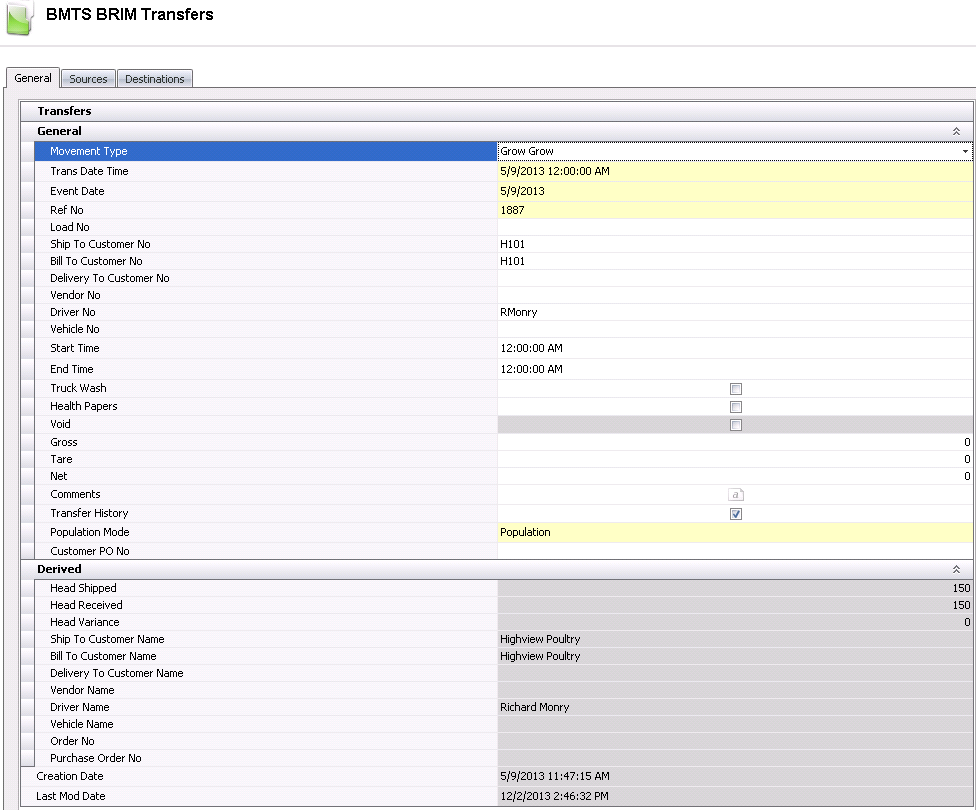Collapse the General section
This screenshot has width=976, height=810.
pos(956,131)
